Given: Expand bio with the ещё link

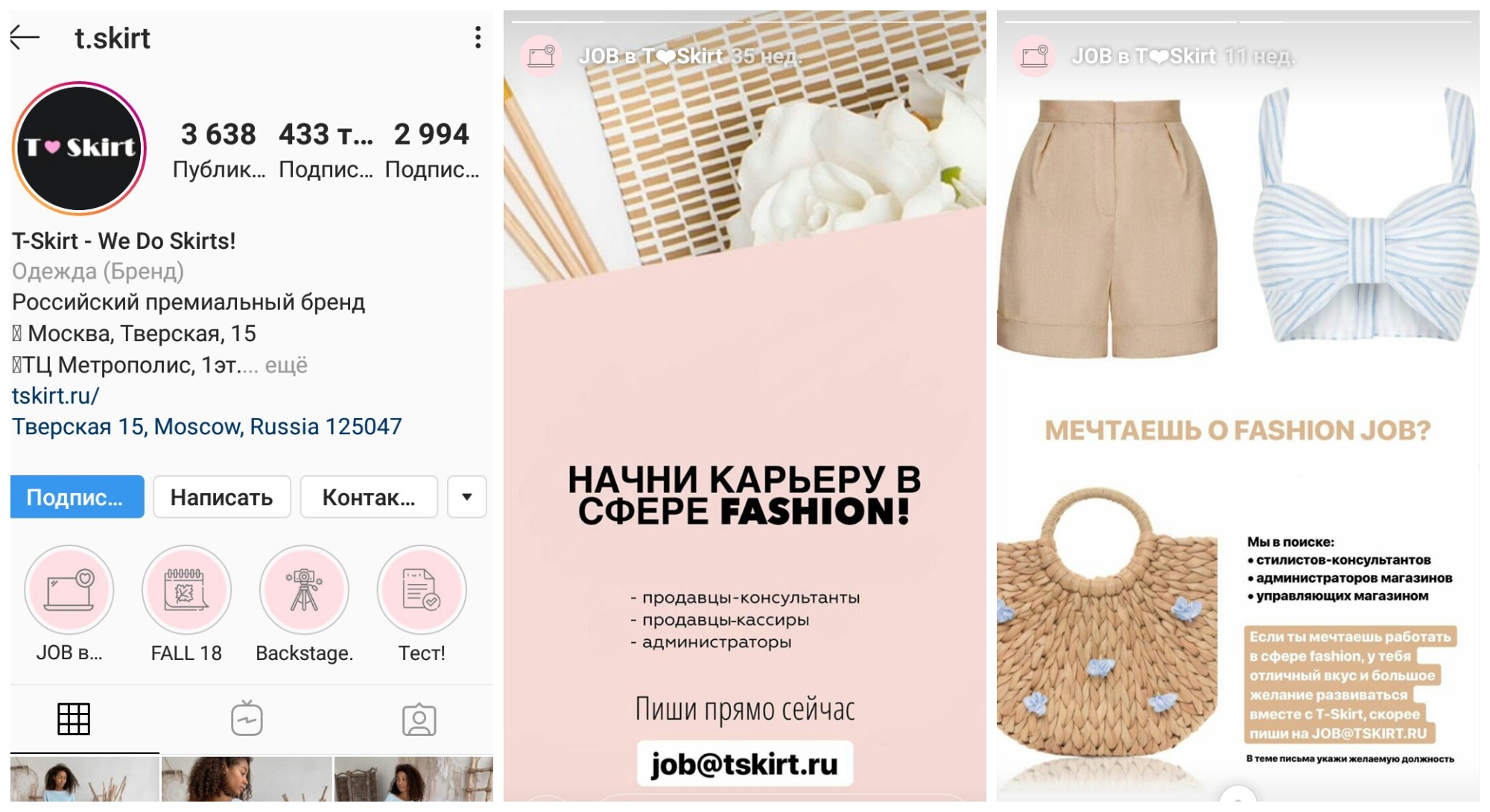Looking at the screenshot, I should point(286,365).
